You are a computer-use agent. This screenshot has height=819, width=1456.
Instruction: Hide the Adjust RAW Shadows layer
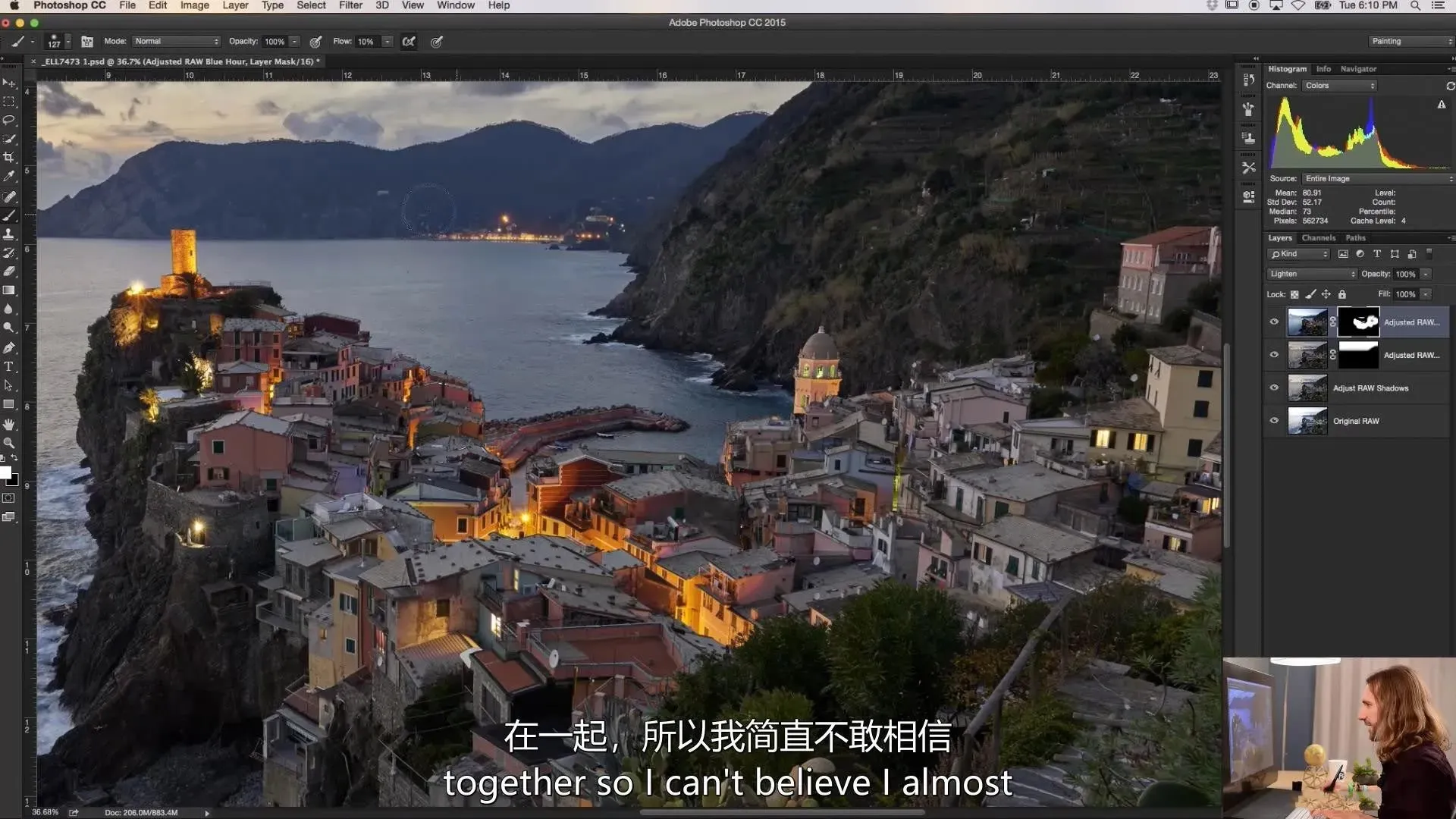click(1274, 388)
